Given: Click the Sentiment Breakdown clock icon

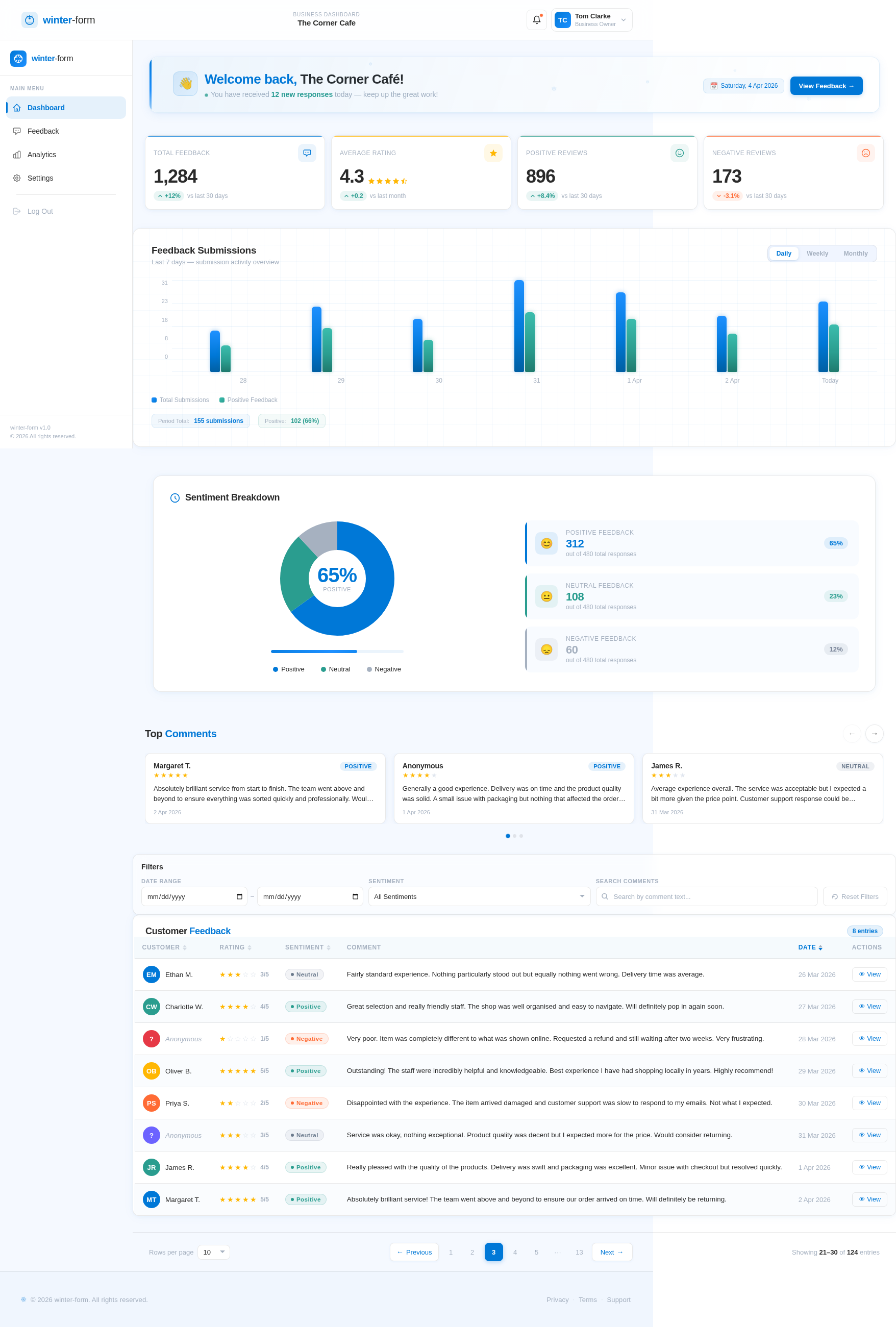Looking at the screenshot, I should coord(175,498).
